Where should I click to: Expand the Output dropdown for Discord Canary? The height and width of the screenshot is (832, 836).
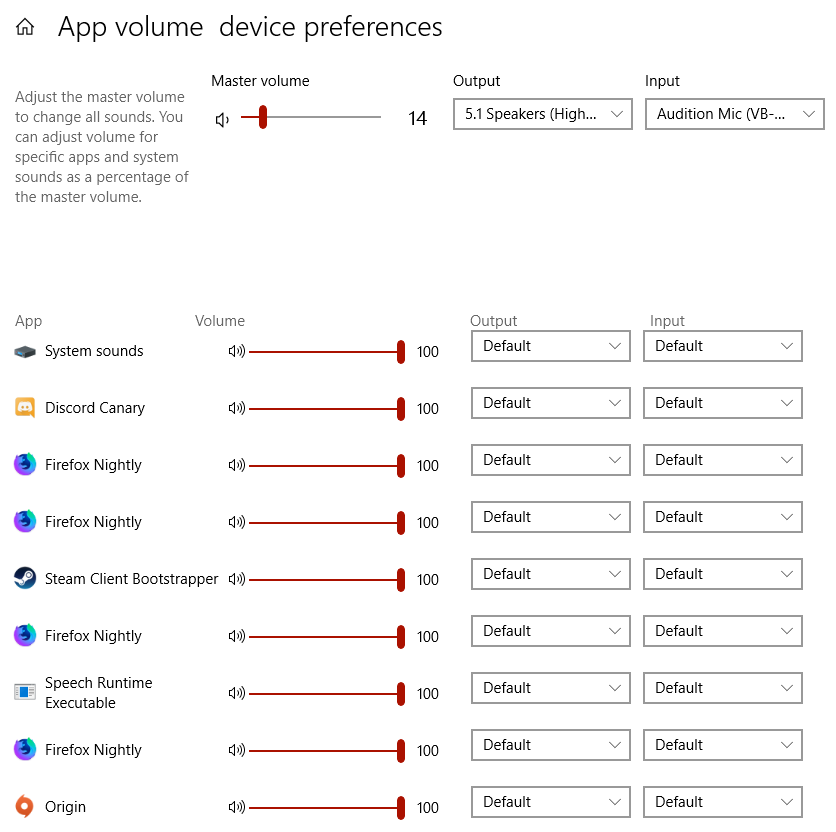pyautogui.click(x=550, y=402)
